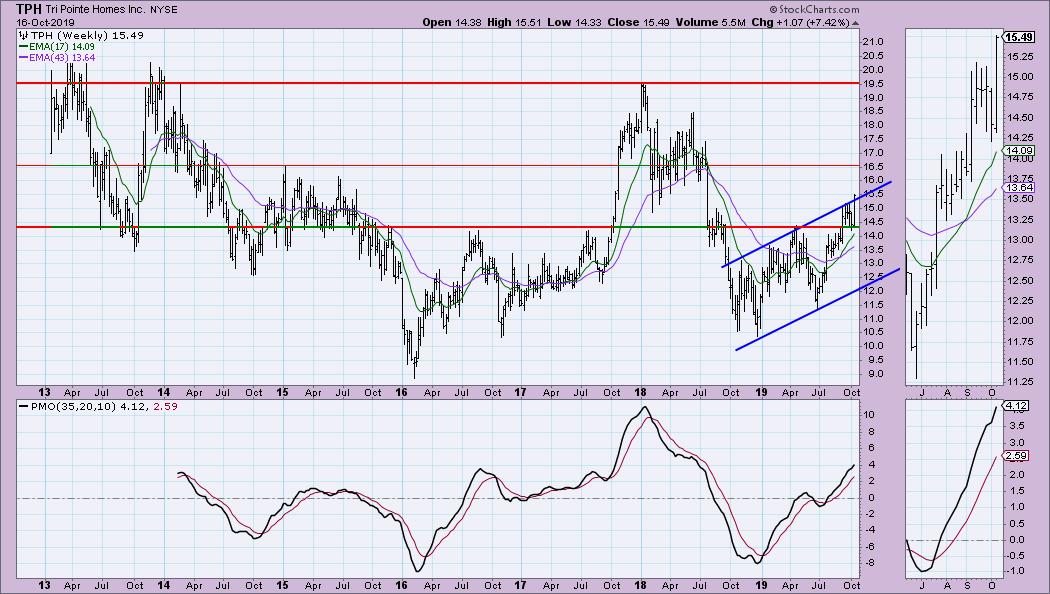Click the 3.5 label on the PMO zoom axis
This screenshot has width=1050, height=594.
pos(1016,426)
